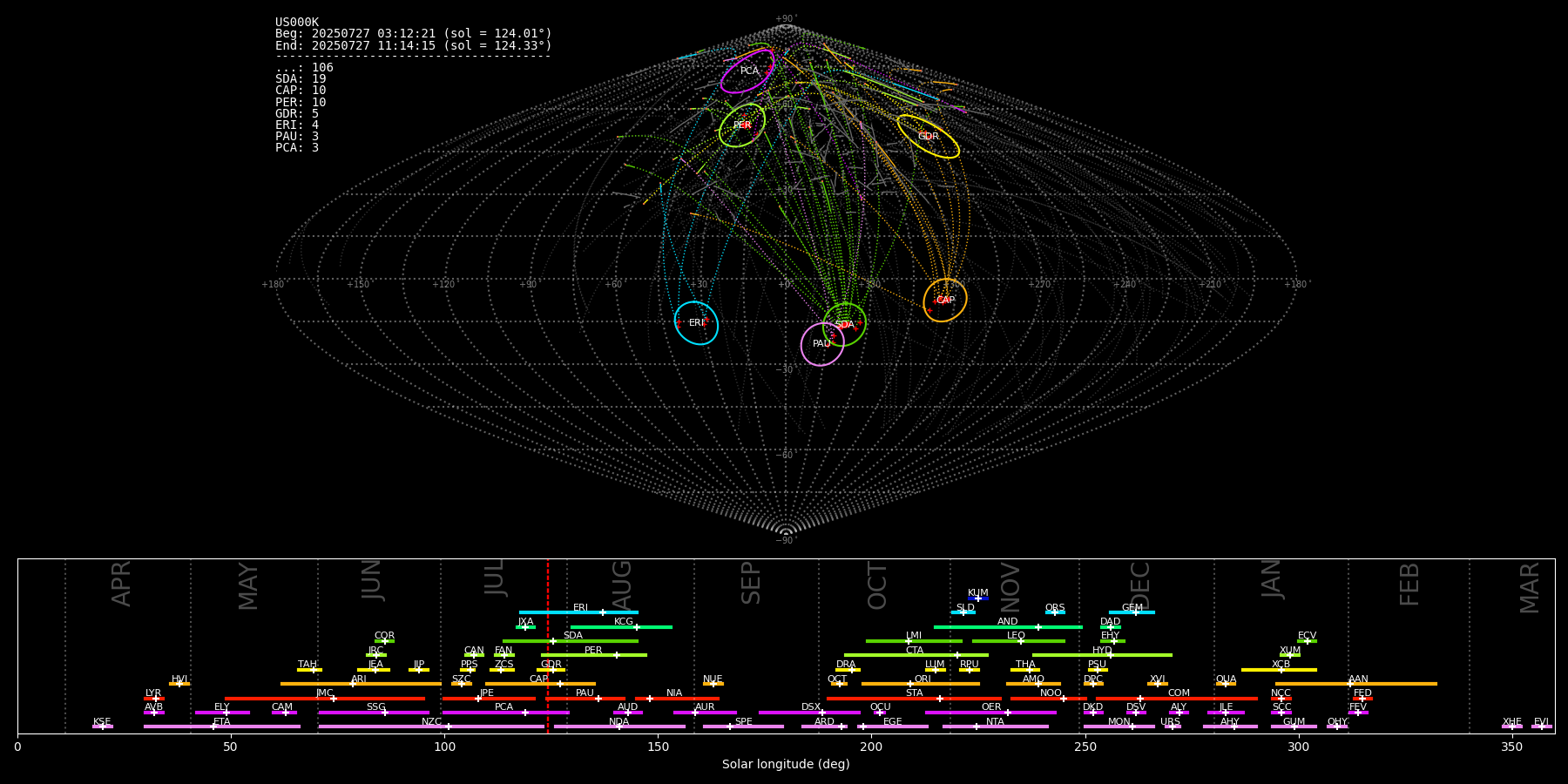Click the −90° label at the map's bottom pole
Screen dimensions: 1568x784
[x=786, y=541]
